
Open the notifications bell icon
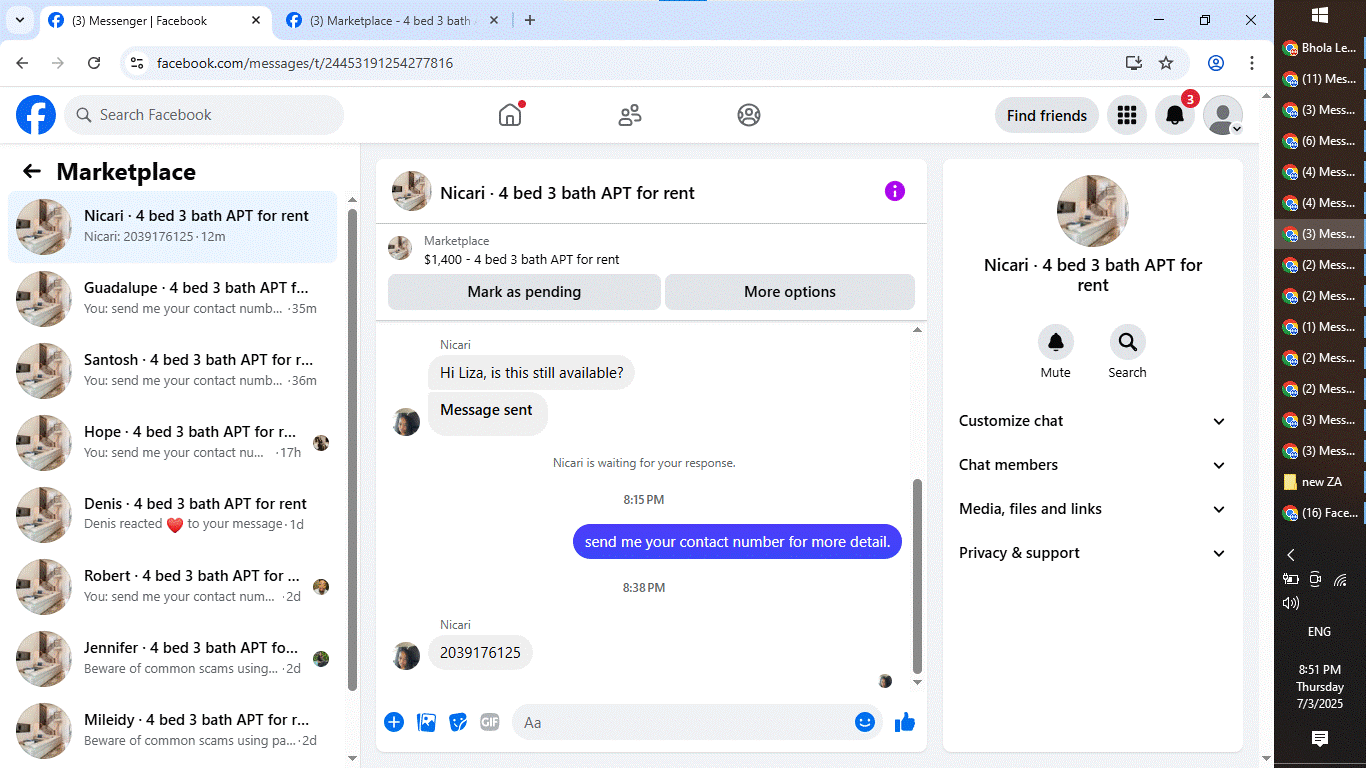pyautogui.click(x=1175, y=115)
